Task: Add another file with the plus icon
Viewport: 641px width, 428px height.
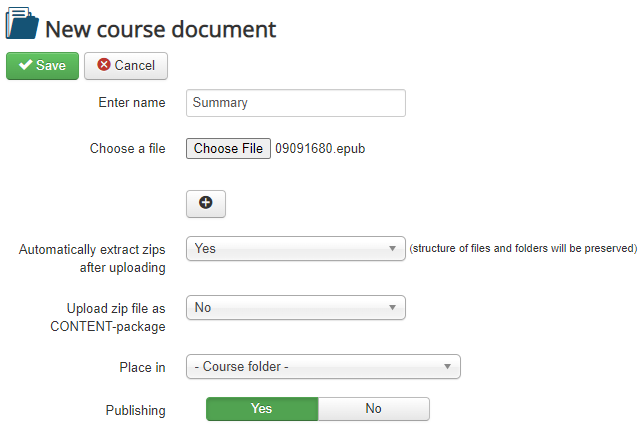Action: click(206, 203)
